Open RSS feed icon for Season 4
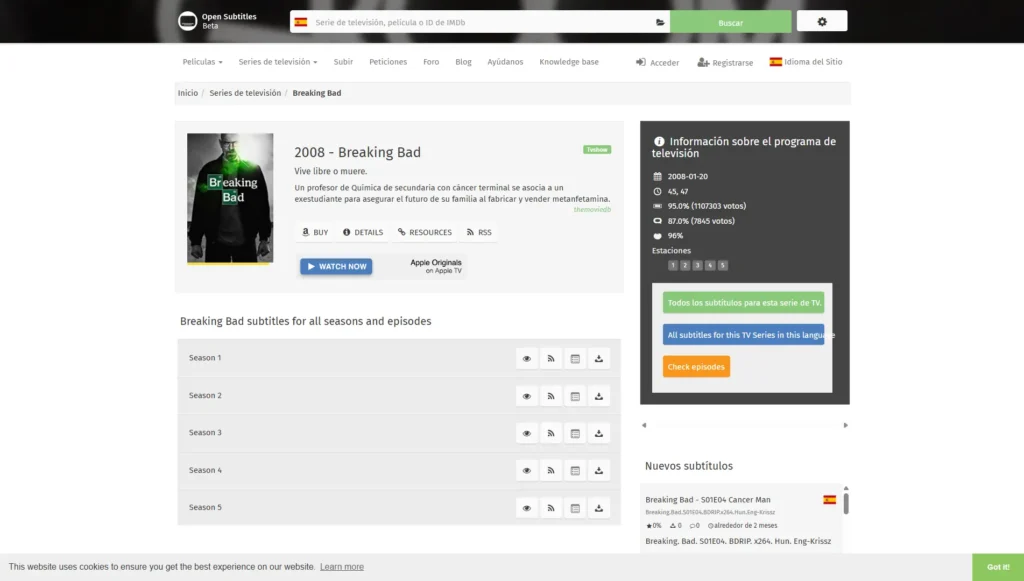 [x=551, y=471]
